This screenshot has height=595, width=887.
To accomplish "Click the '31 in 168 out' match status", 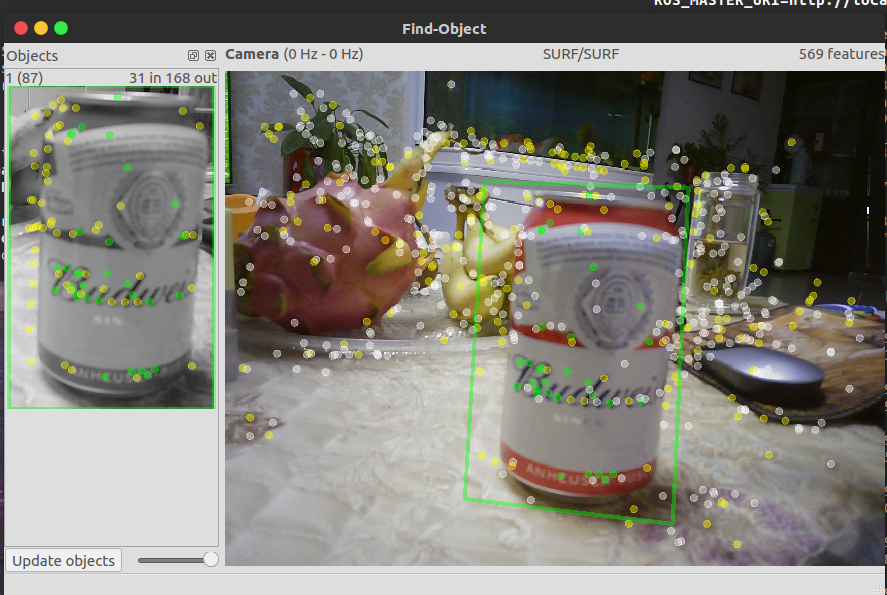I will (x=172, y=75).
